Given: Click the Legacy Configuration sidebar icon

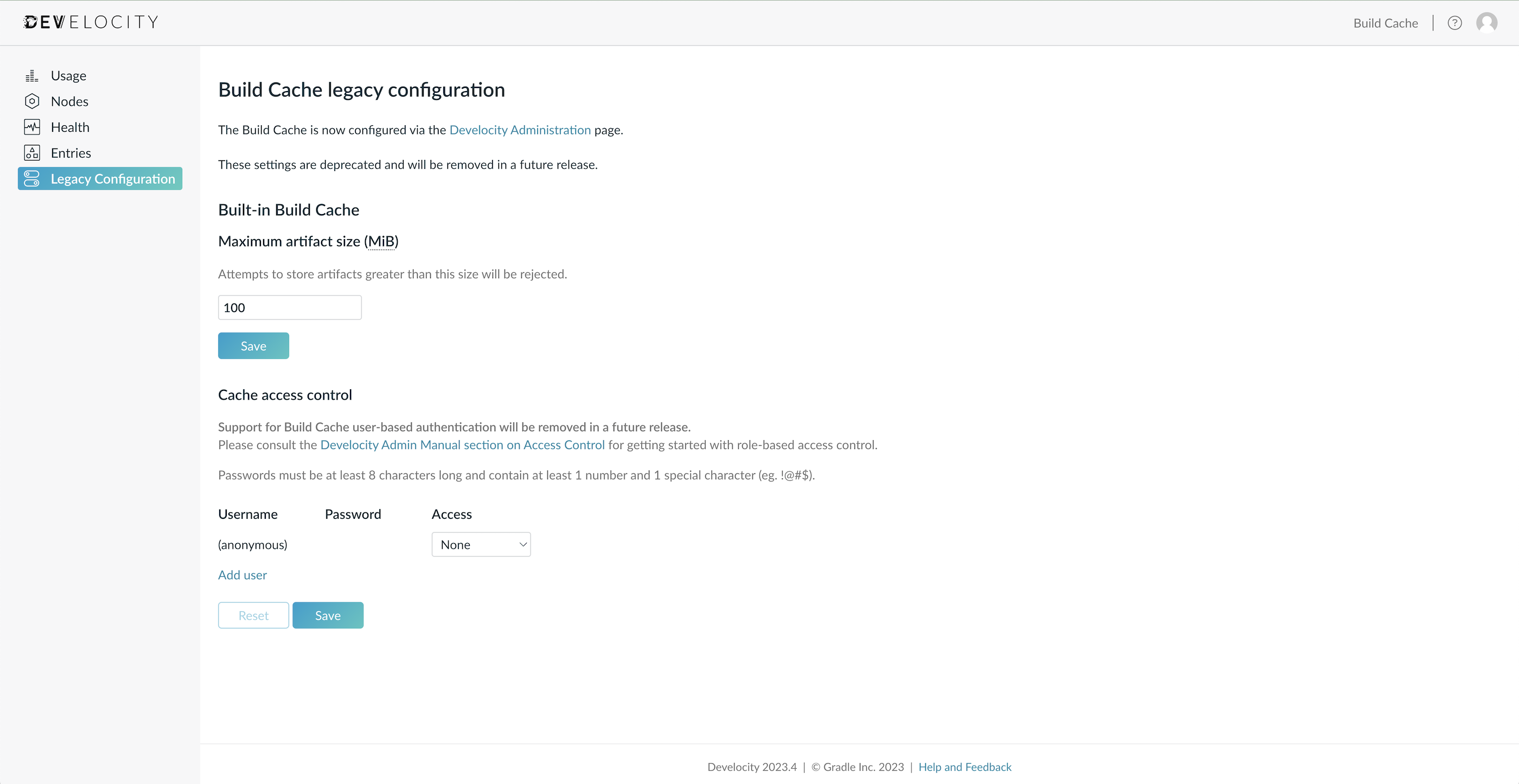Looking at the screenshot, I should tap(32, 178).
